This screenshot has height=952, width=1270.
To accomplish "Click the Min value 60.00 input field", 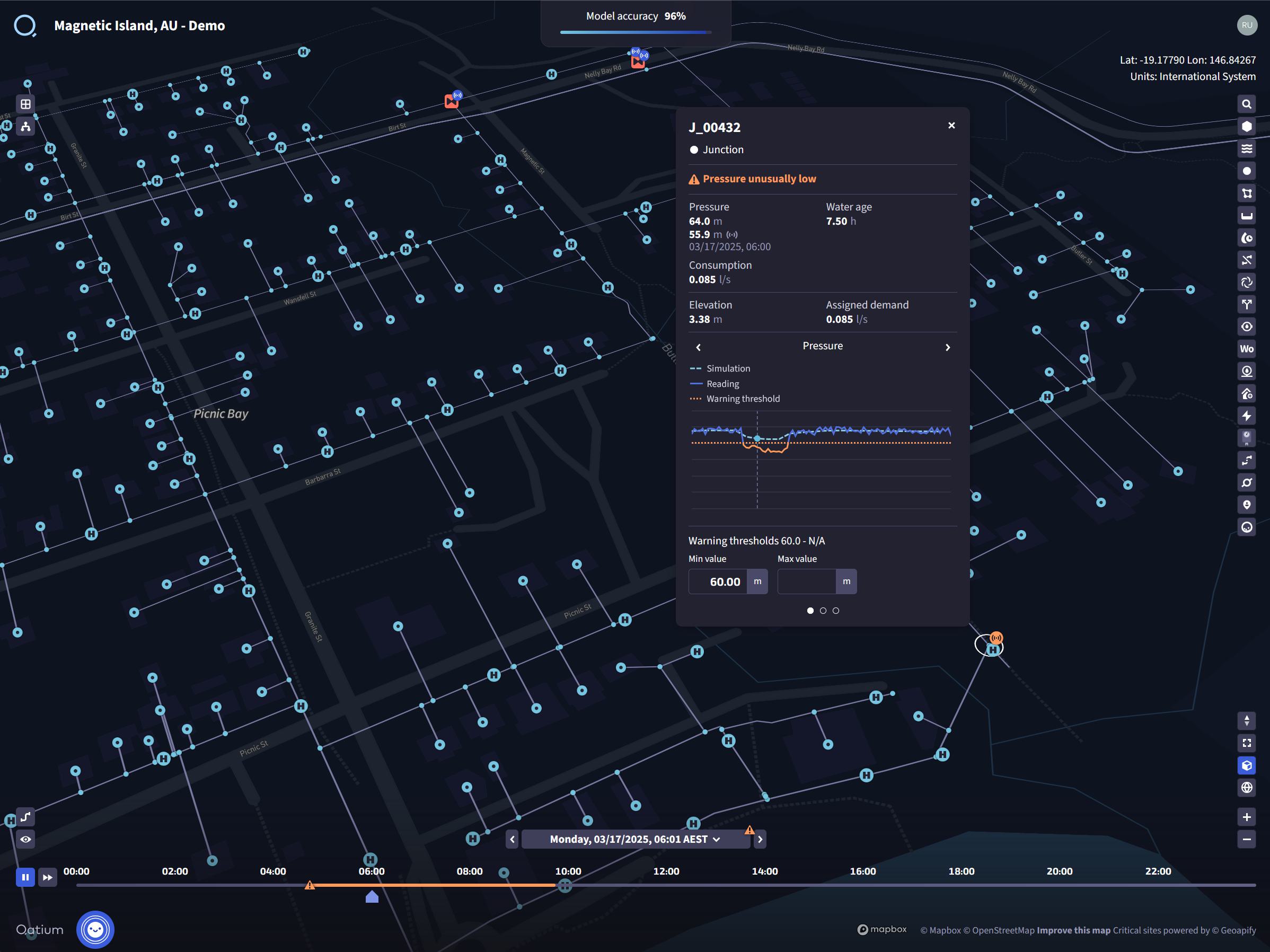I will (718, 581).
